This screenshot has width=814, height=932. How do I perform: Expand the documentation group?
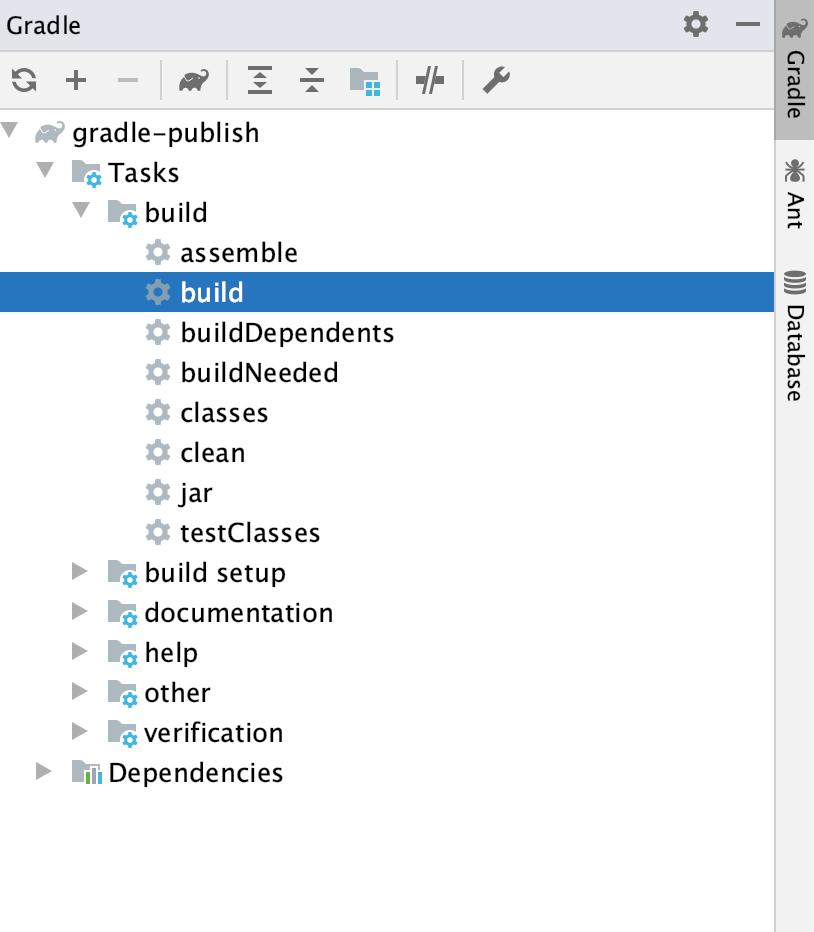80,611
